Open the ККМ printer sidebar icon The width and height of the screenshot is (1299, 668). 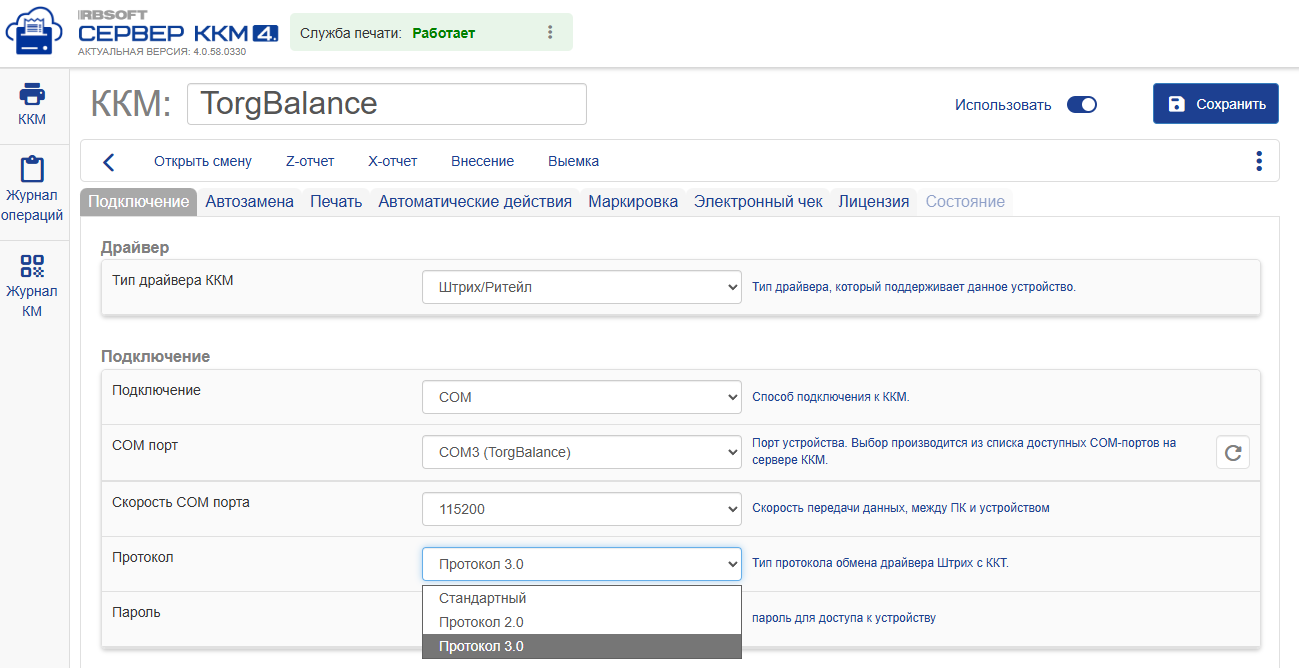pos(33,95)
